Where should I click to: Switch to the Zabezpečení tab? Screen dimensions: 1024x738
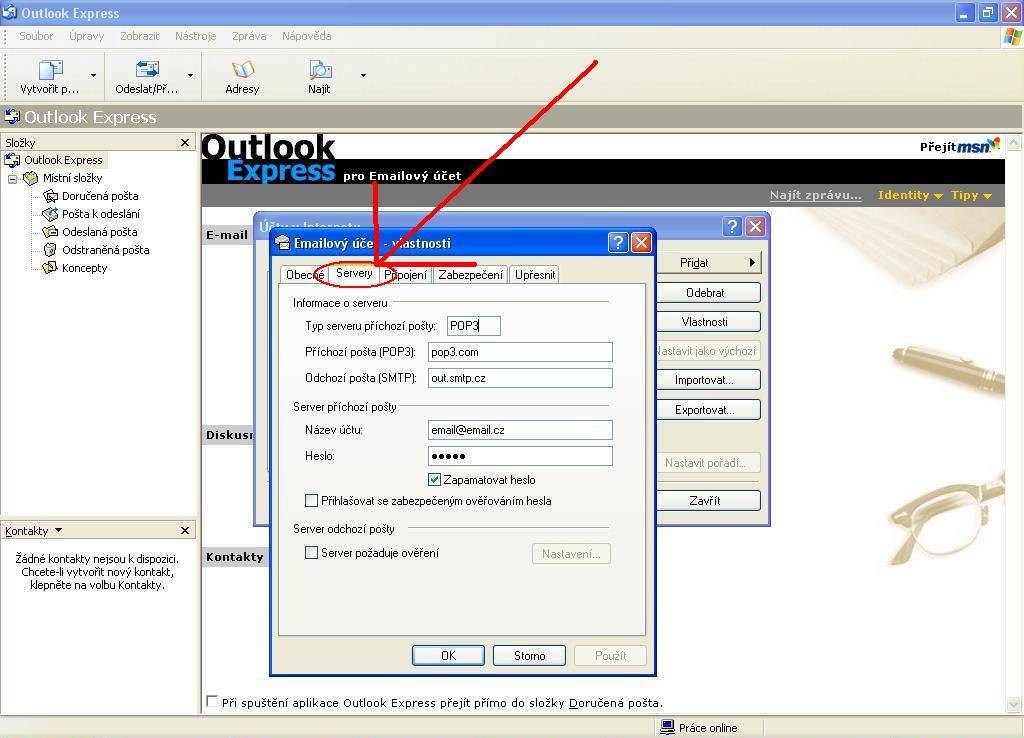click(470, 275)
